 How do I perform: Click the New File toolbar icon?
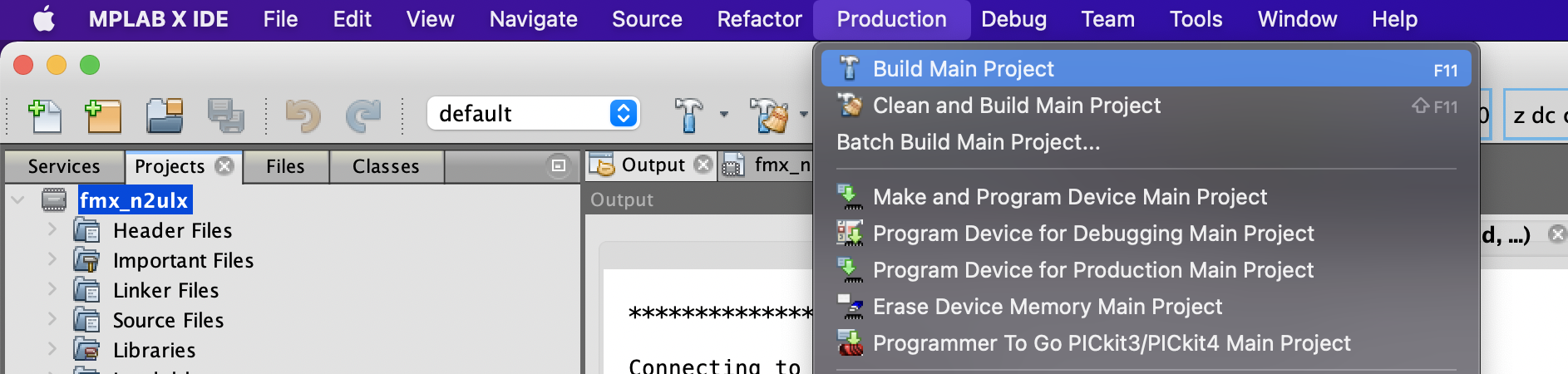point(46,116)
